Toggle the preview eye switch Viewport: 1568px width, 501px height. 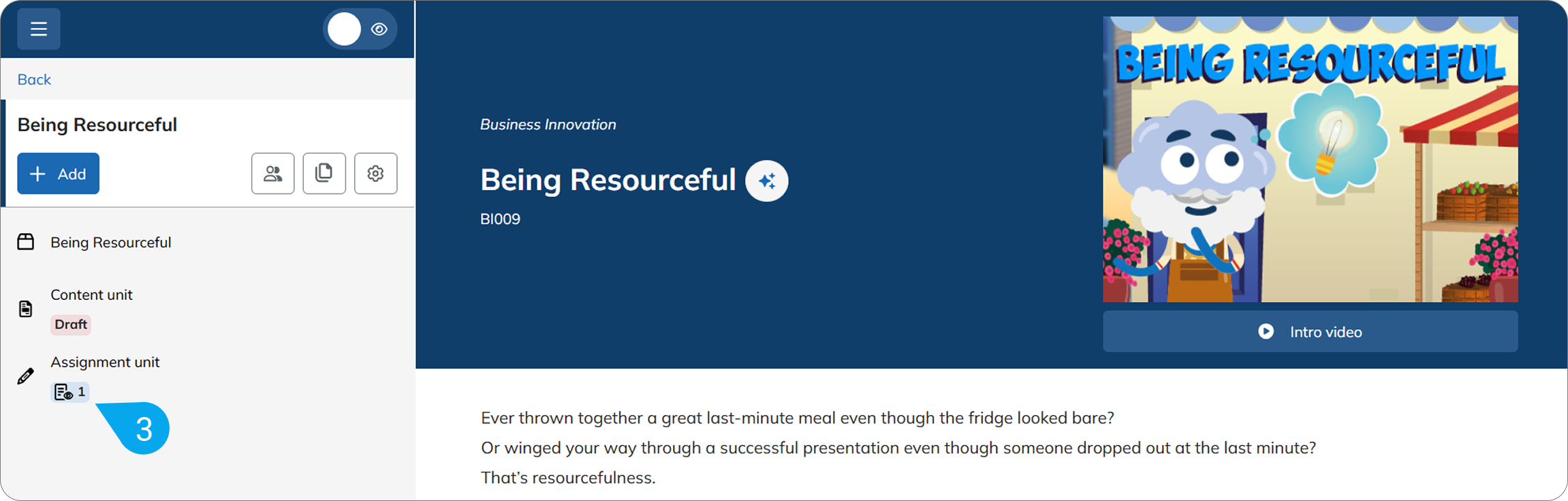coord(360,29)
